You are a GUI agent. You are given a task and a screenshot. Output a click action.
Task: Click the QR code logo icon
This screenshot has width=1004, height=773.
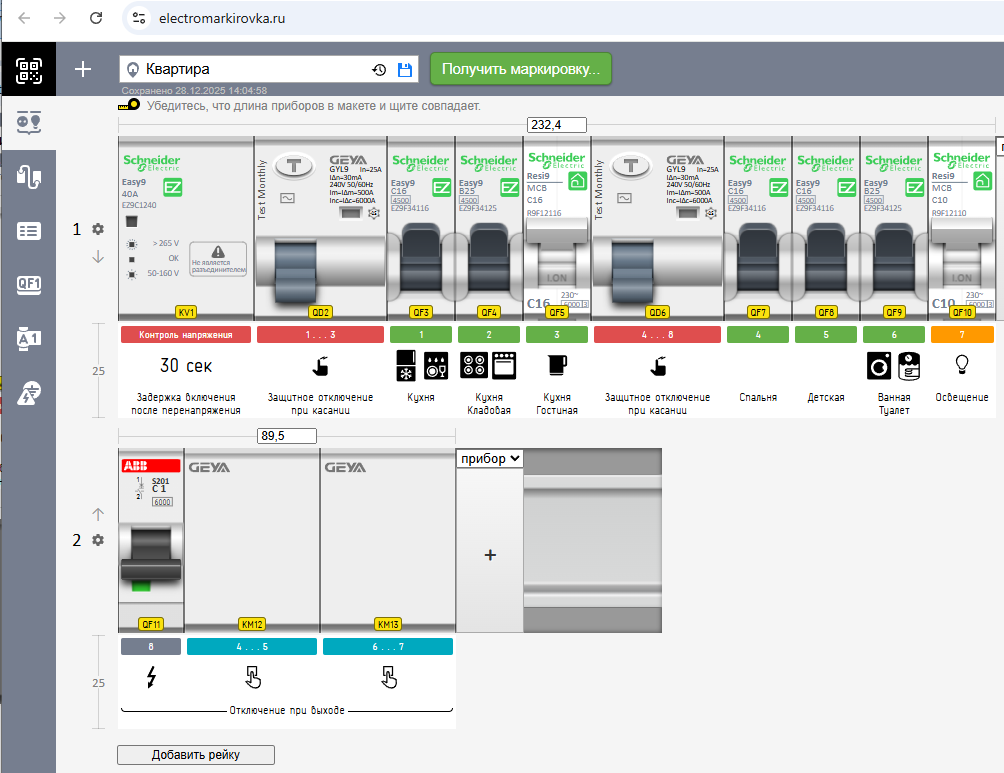28,70
